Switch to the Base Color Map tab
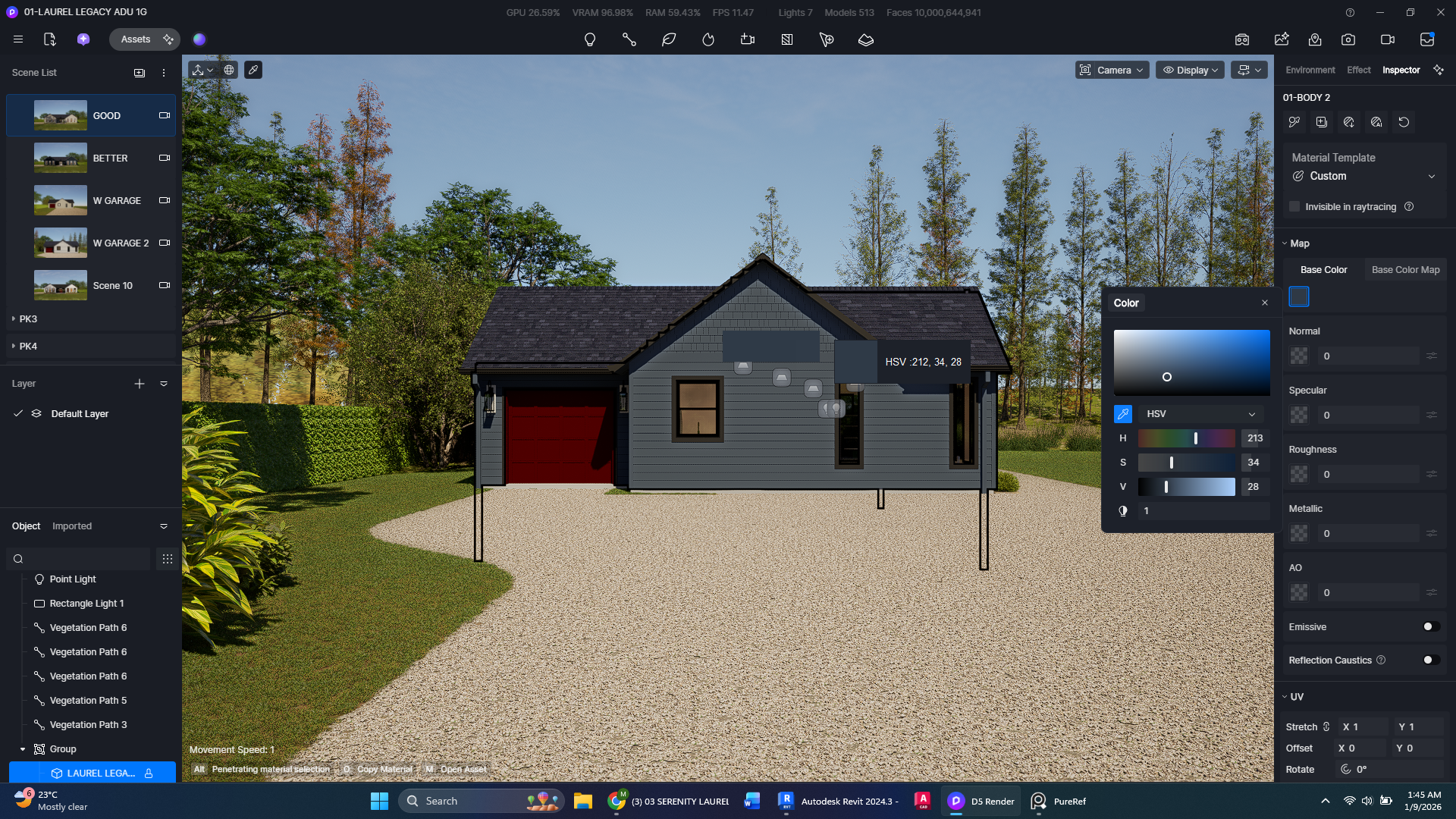 pyautogui.click(x=1405, y=270)
